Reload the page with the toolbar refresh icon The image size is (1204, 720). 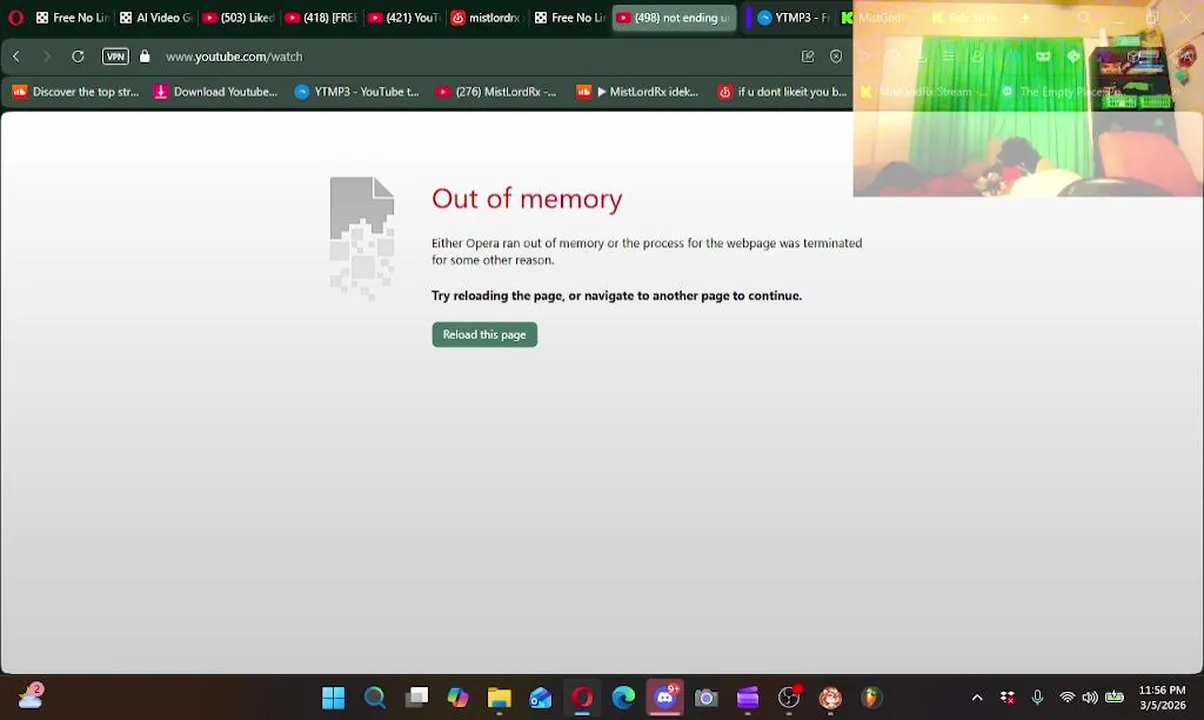pos(78,56)
